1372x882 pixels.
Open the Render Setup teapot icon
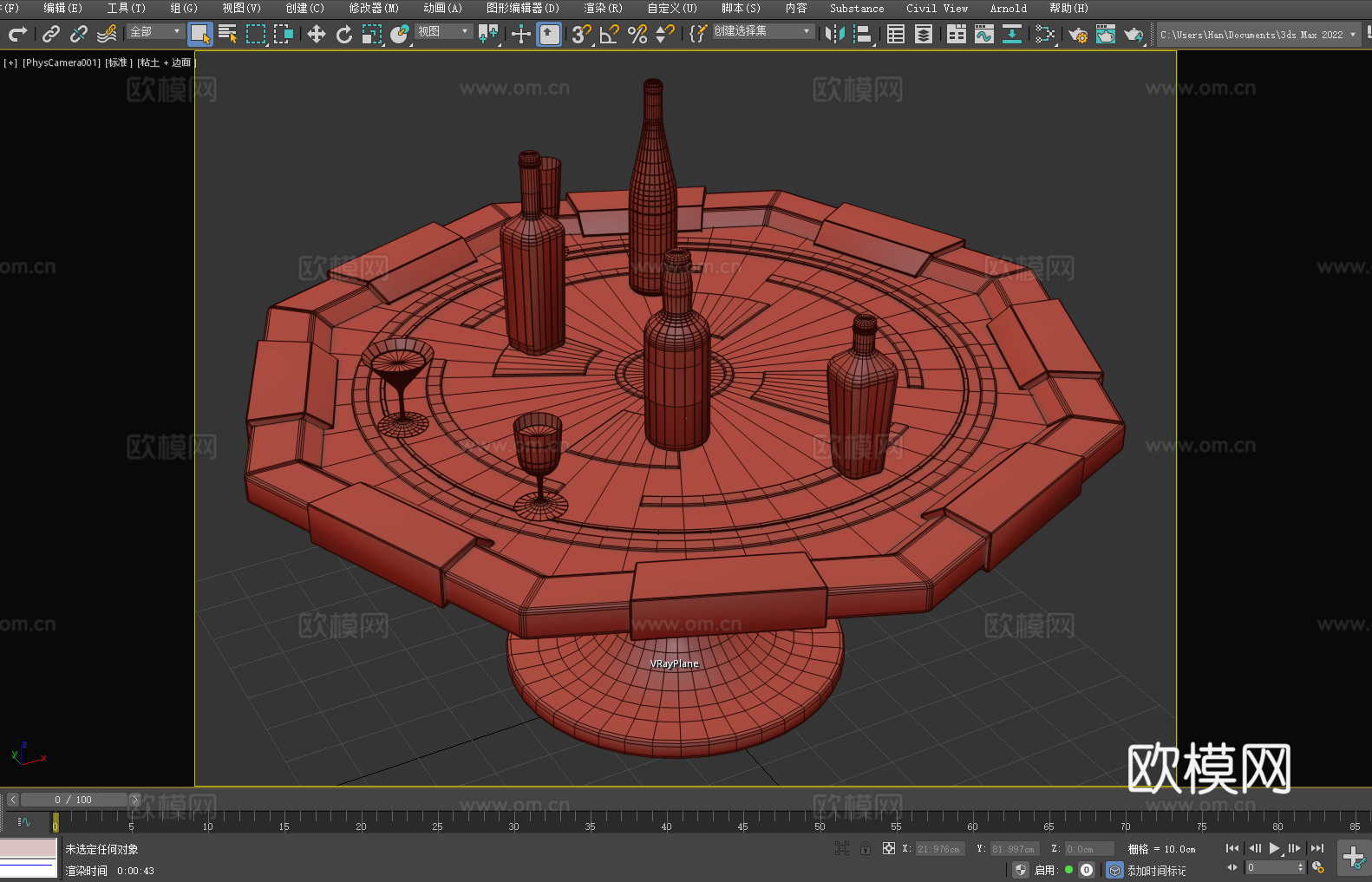coord(1077,34)
